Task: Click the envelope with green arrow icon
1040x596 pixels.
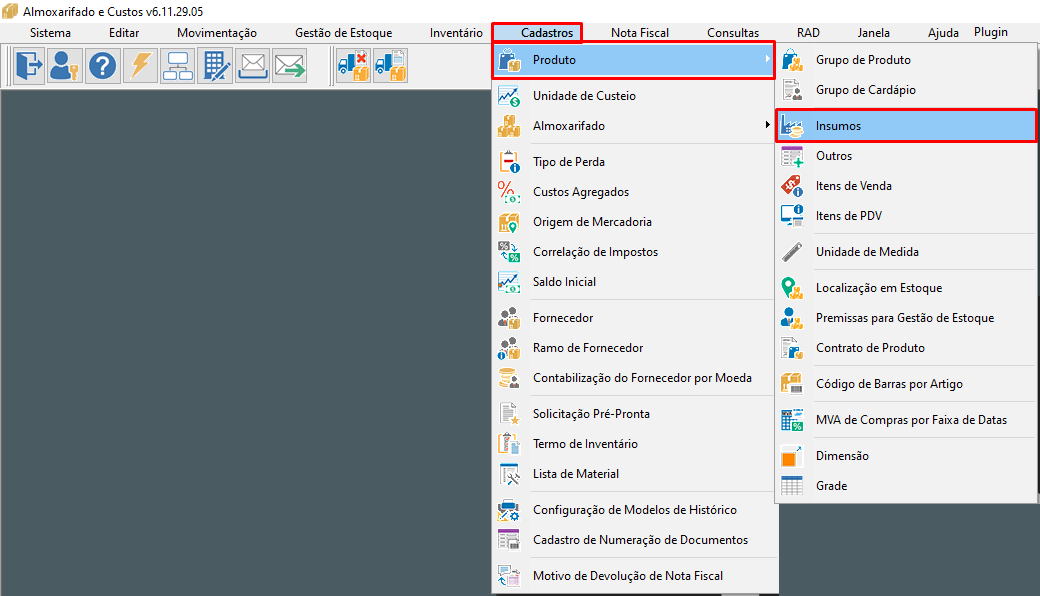Action: tap(290, 66)
